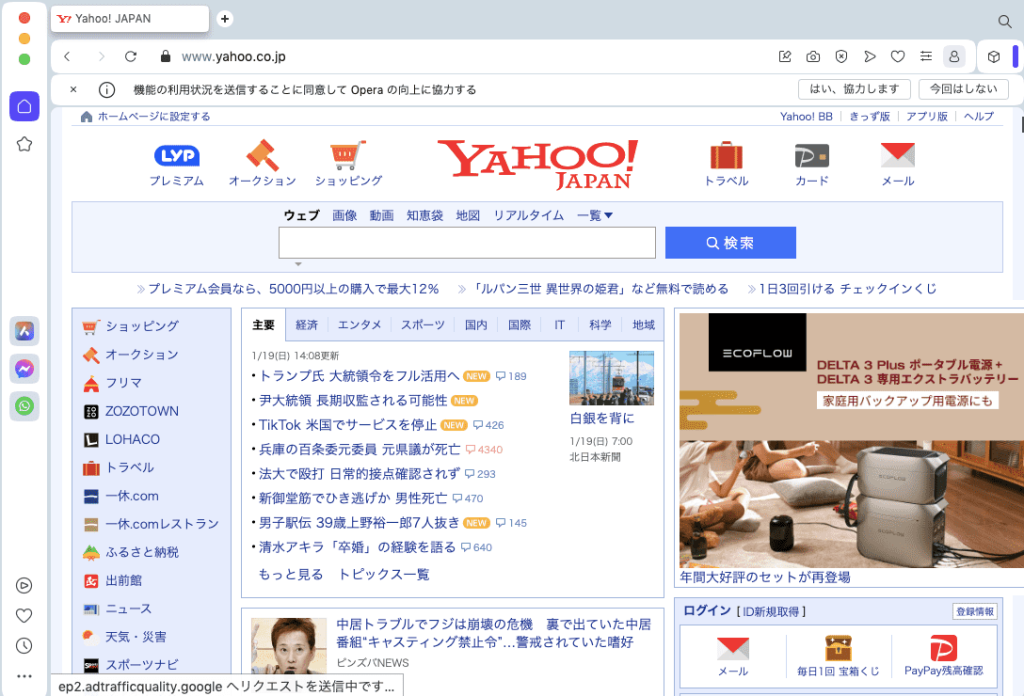This screenshot has width=1024, height=696.
Task: Open LOHACO in left service list
Action: [x=133, y=439]
